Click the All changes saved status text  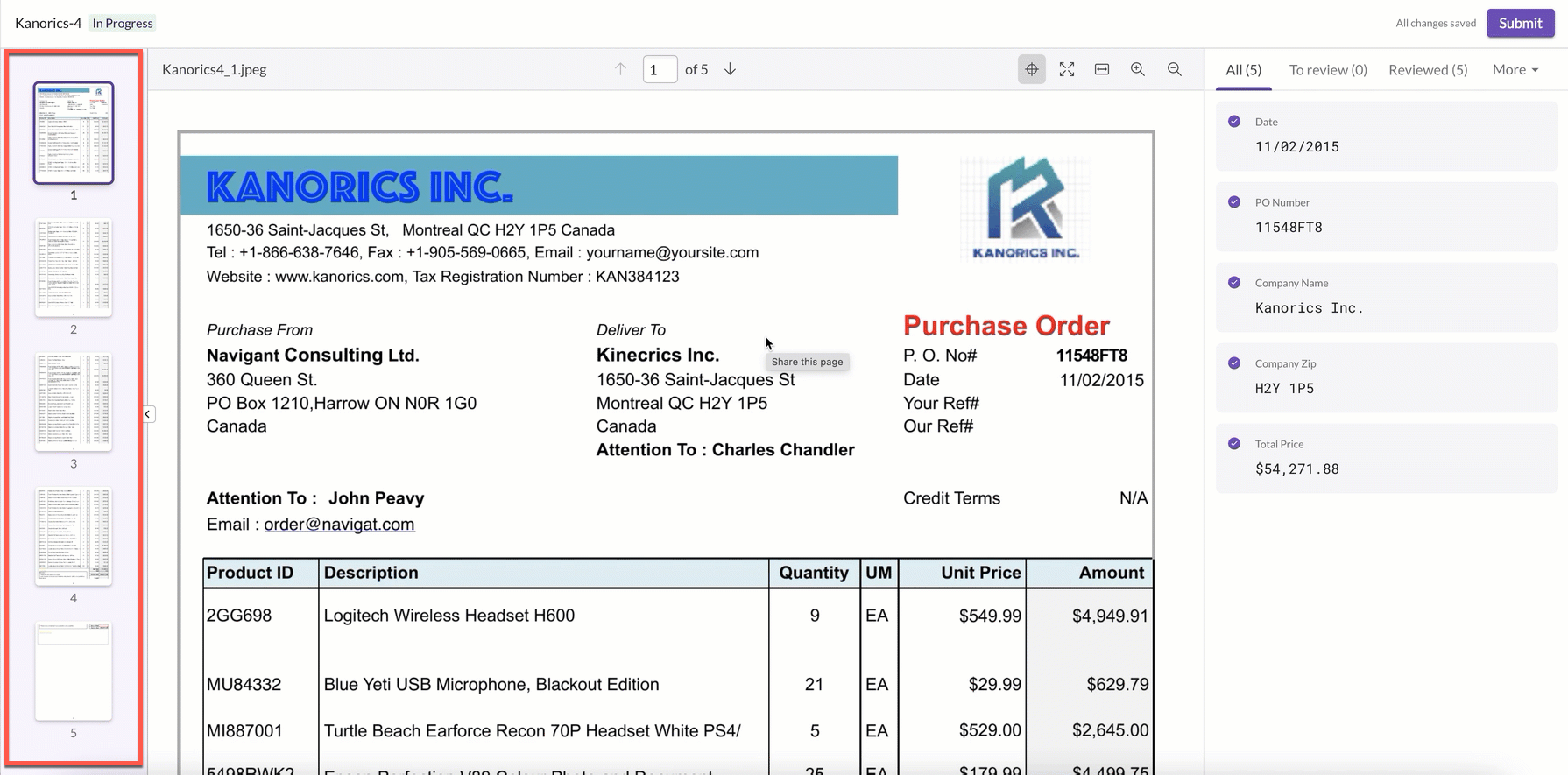click(1436, 24)
